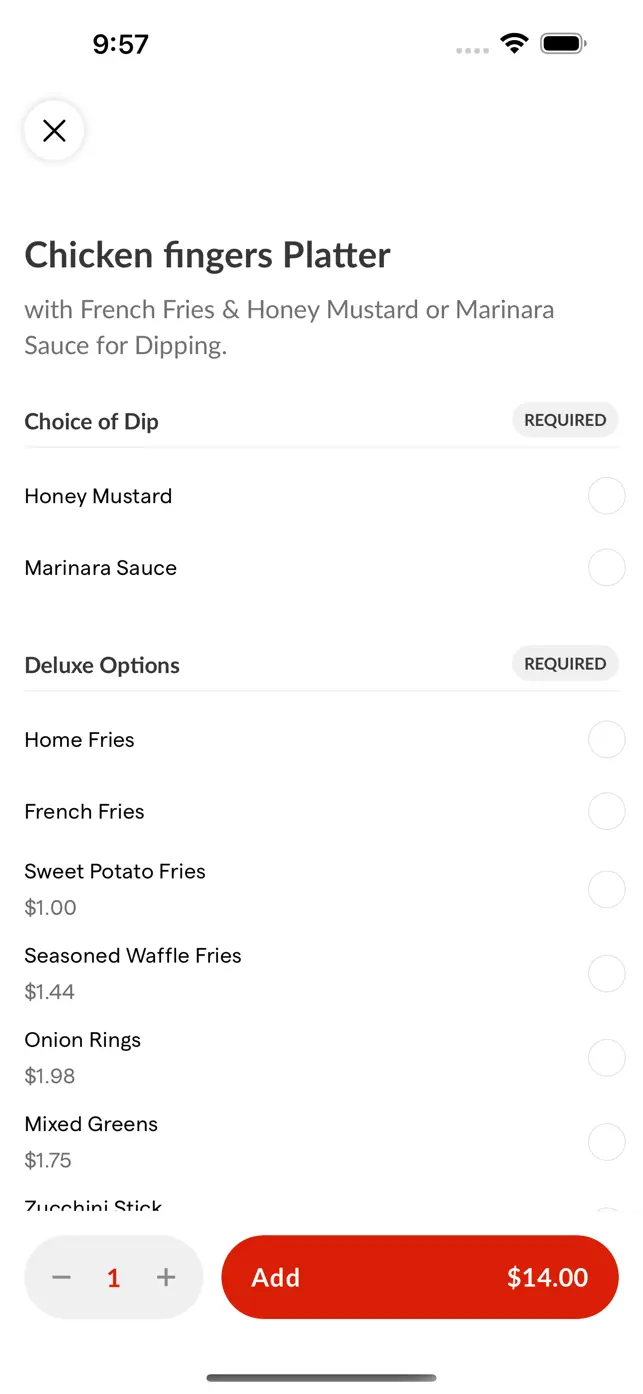Select Onion Rings for $1.98

point(607,1057)
